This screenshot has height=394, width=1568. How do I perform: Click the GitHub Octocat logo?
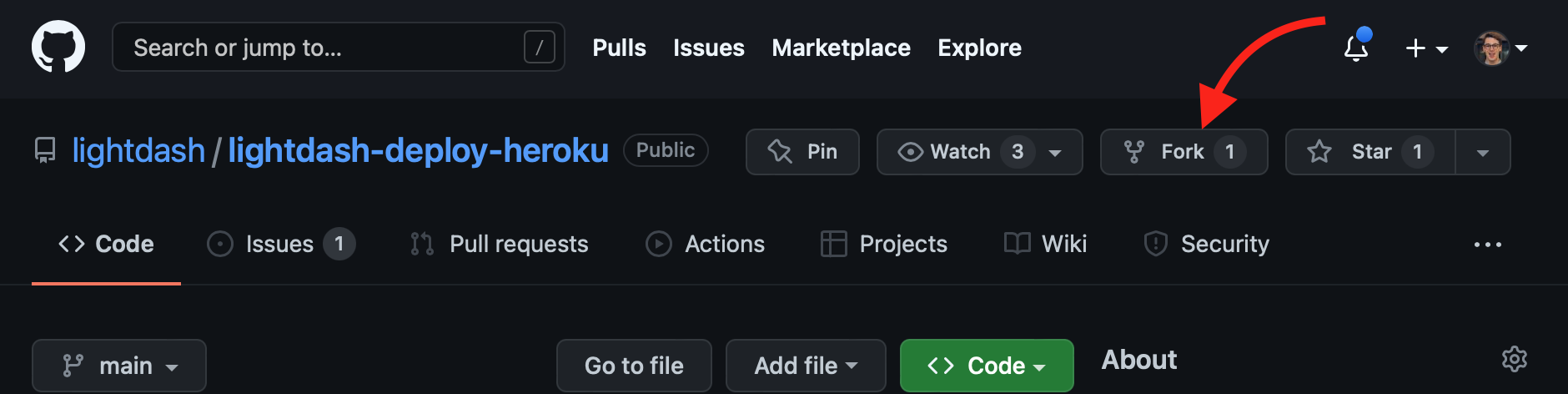(58, 47)
